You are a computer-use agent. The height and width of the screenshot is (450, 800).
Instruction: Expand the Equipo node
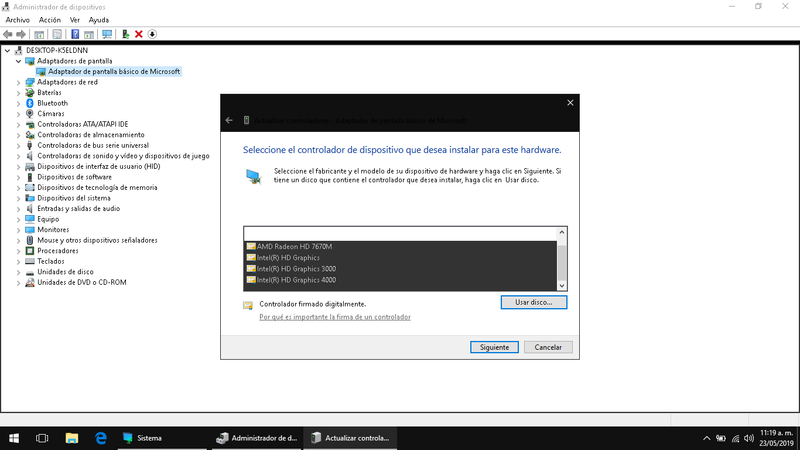(18, 219)
